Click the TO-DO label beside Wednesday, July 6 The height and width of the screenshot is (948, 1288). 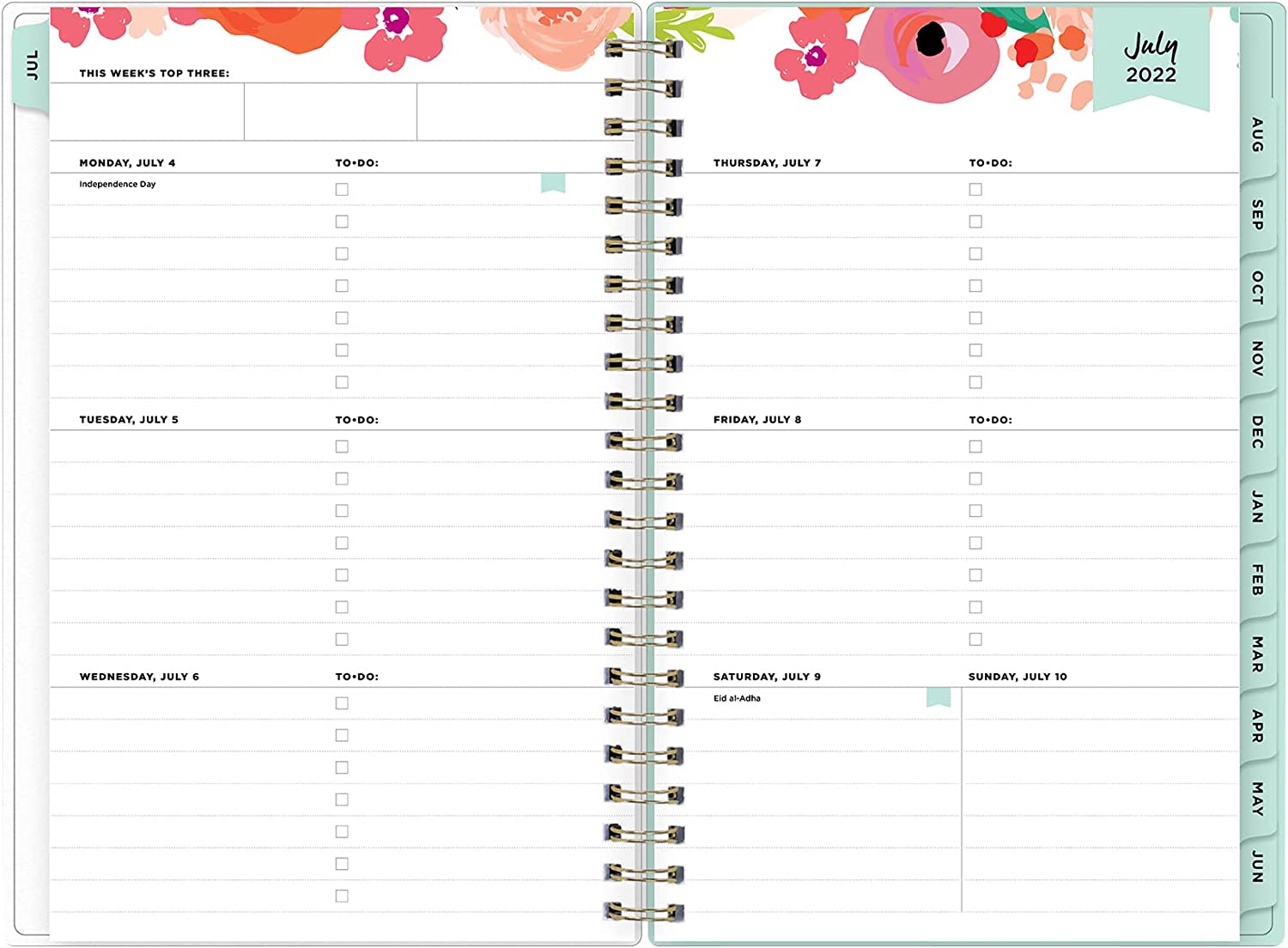point(356,677)
